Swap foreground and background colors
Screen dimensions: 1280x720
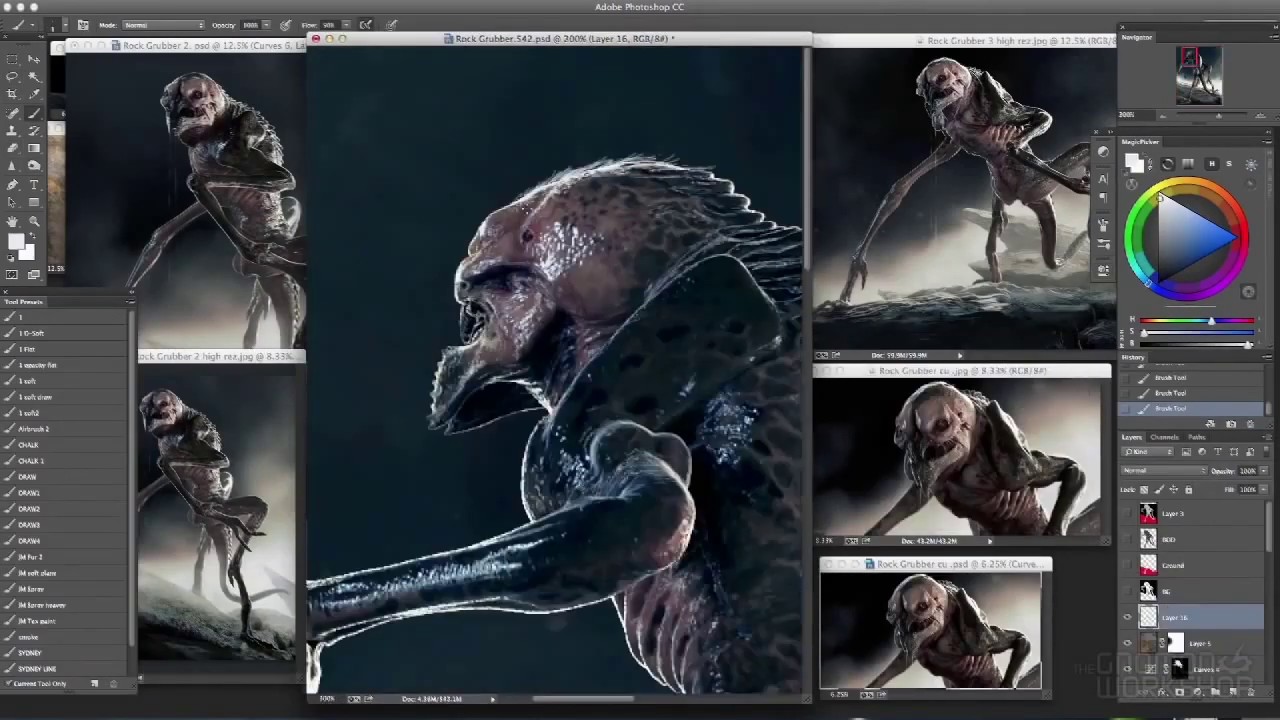coord(32,235)
